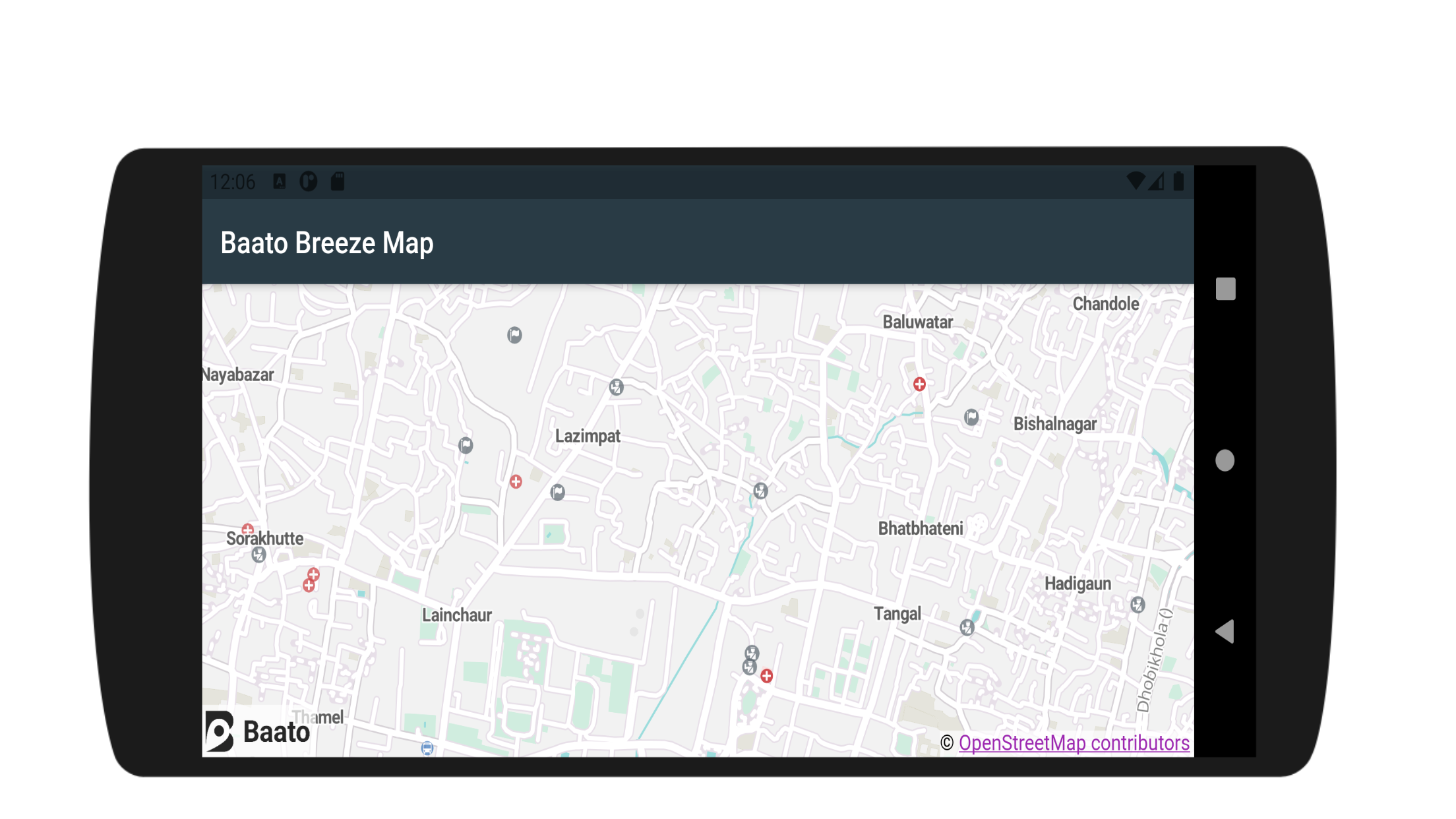
Task: Tap the Dhobikhola river label
Action: click(x=1154, y=660)
